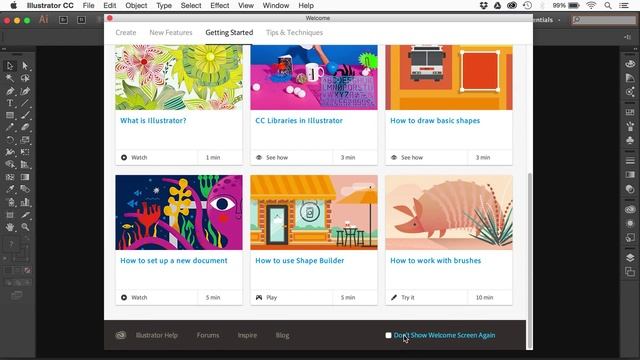Open Spotlight search in the macOS menu bar
This screenshot has height=360, width=640.
coord(608,6)
